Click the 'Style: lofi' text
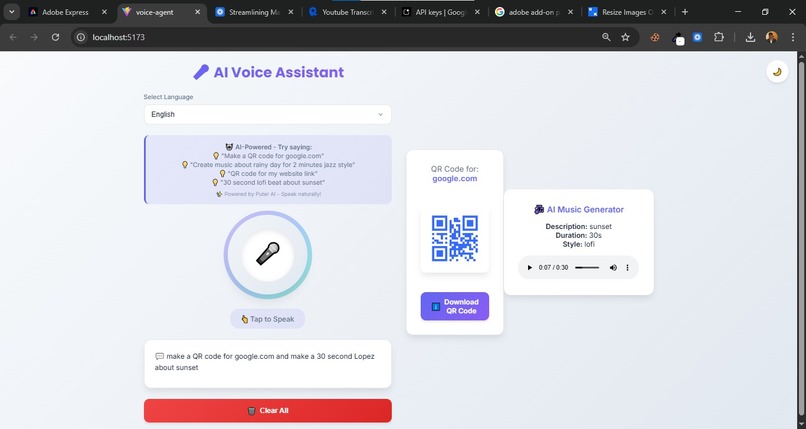The width and height of the screenshot is (806, 429). pos(579,244)
